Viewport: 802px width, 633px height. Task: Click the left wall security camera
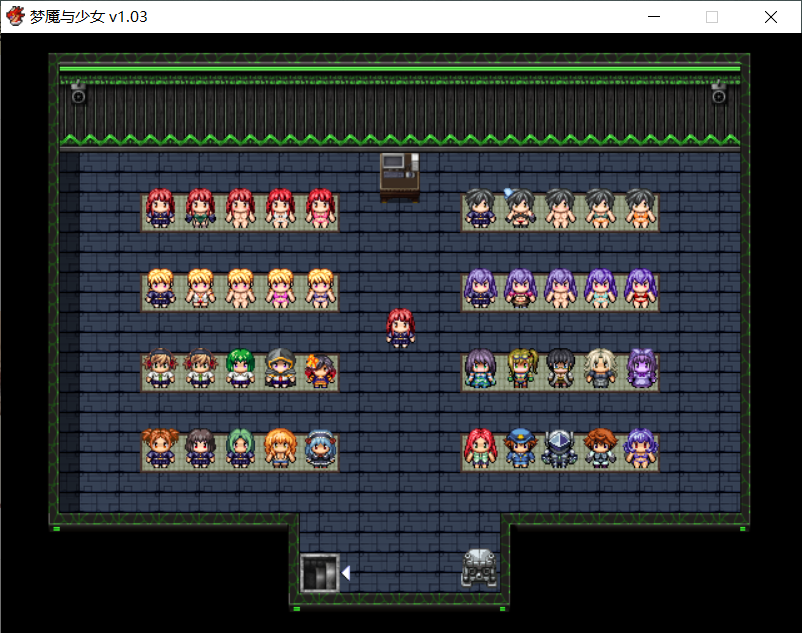tap(78, 92)
